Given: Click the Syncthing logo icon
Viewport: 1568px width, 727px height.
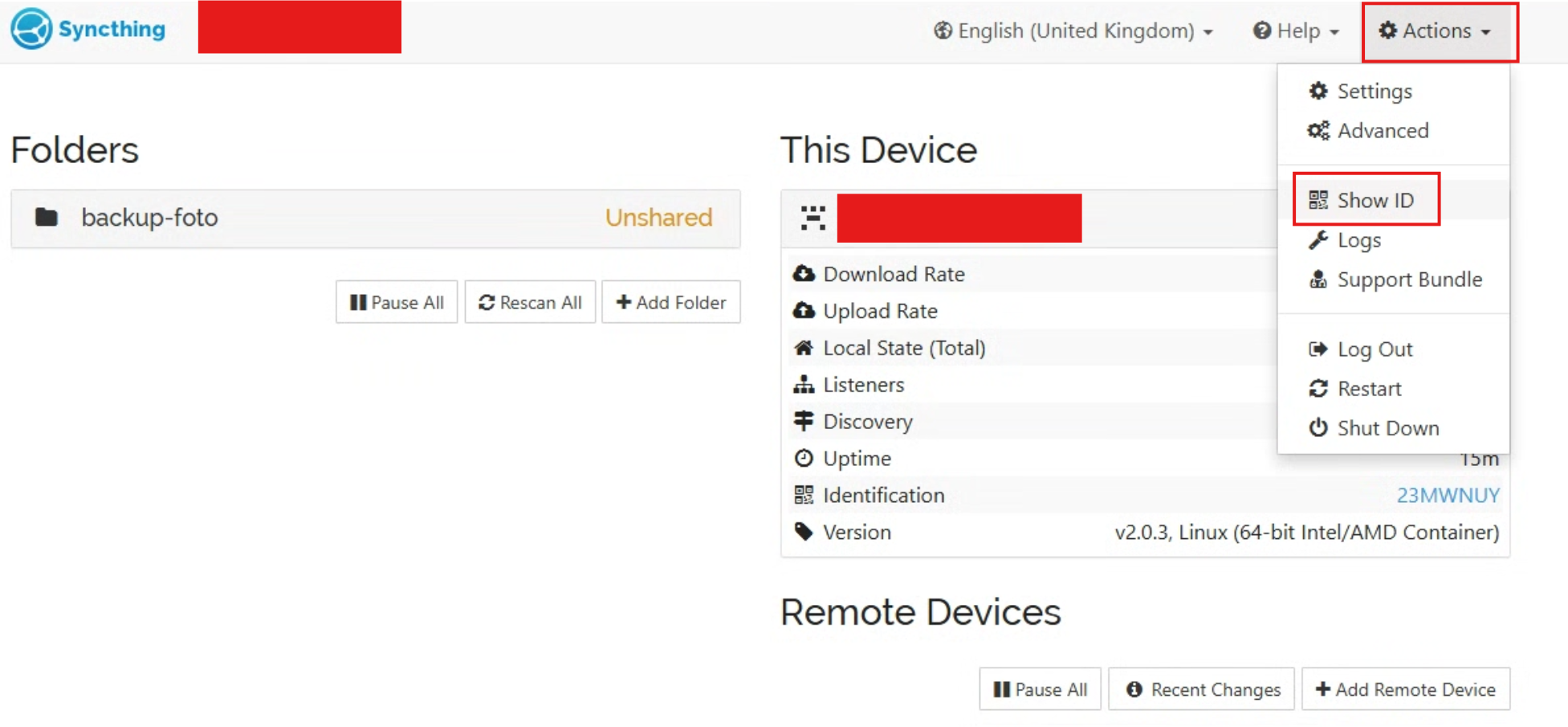Looking at the screenshot, I should (31, 30).
